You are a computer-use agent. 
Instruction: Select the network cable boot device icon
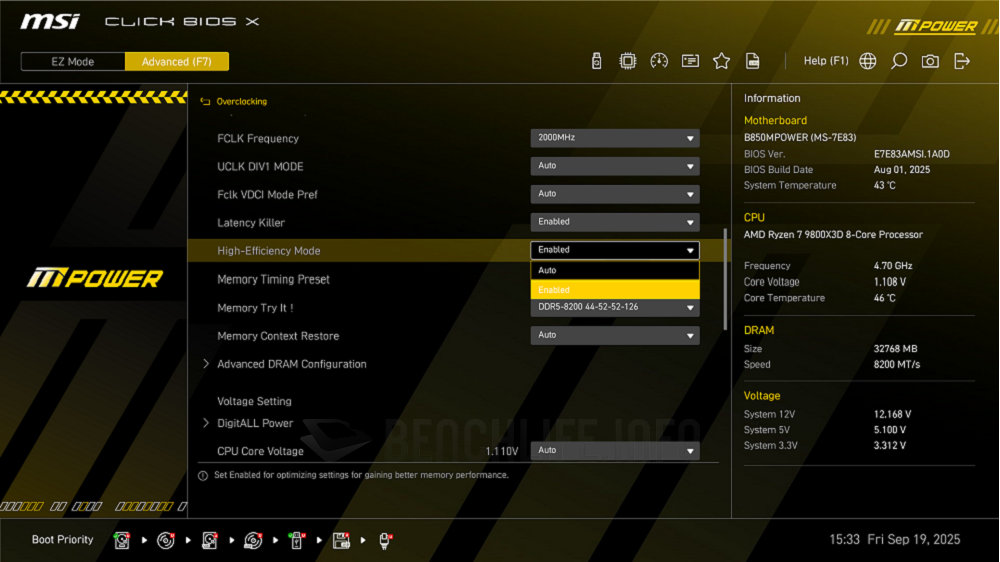coord(385,540)
